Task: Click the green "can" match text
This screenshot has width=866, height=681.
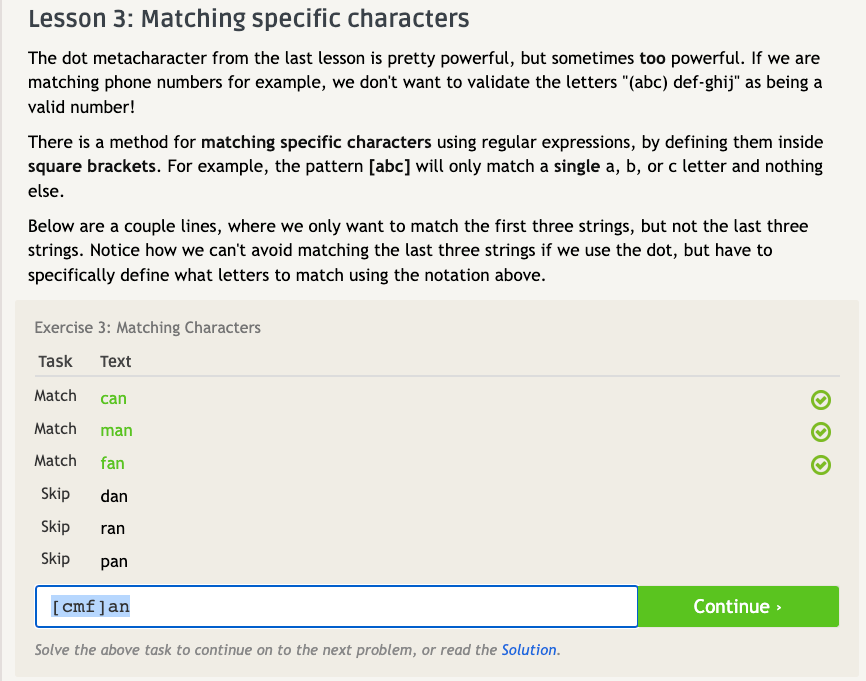Action: pyautogui.click(x=113, y=398)
